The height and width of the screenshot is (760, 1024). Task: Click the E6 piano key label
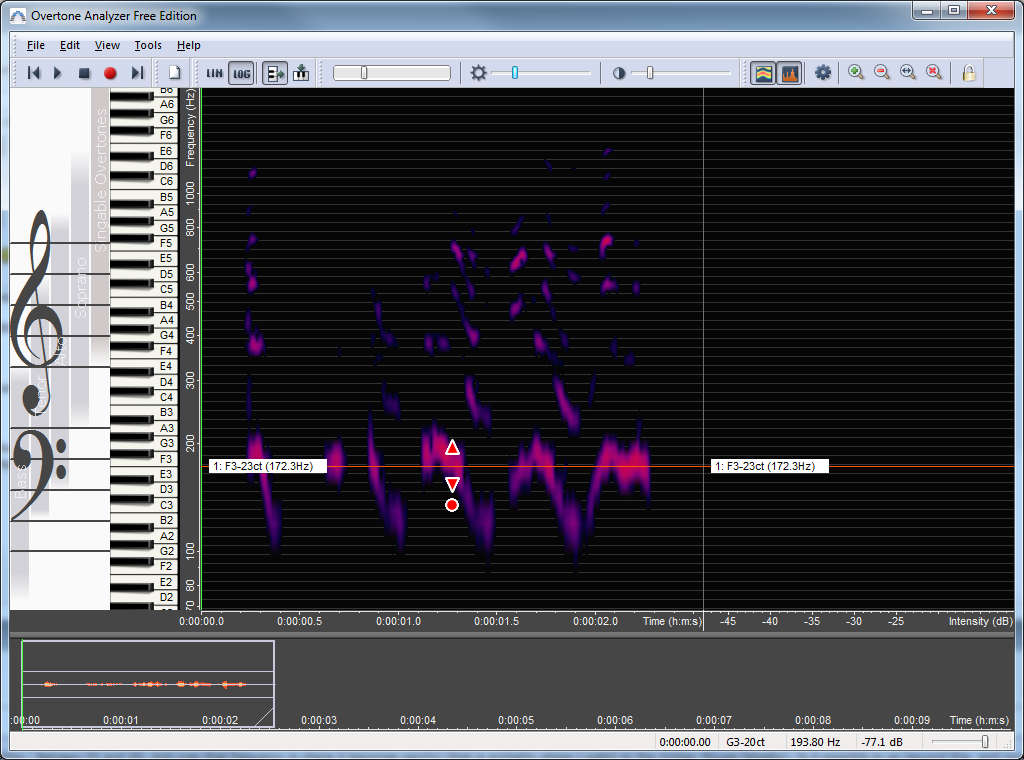tap(167, 151)
